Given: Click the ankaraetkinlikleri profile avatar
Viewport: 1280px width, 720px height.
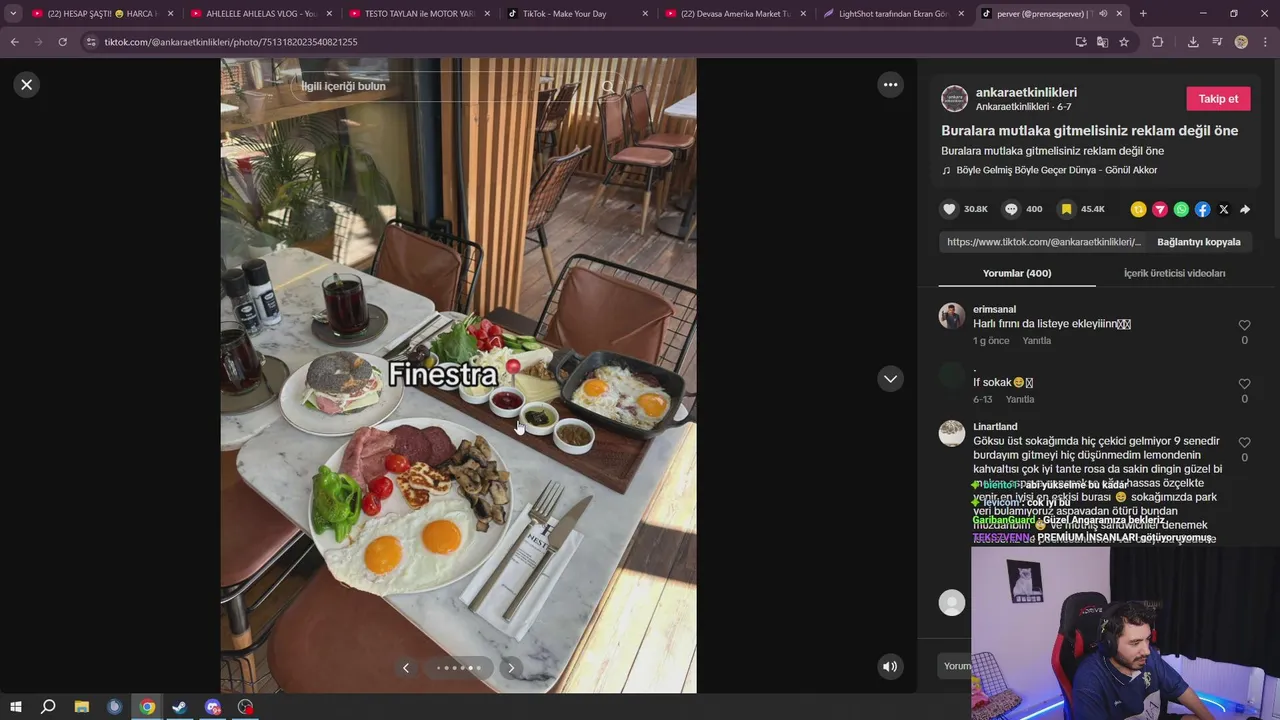Looking at the screenshot, I should pyautogui.click(x=954, y=98).
